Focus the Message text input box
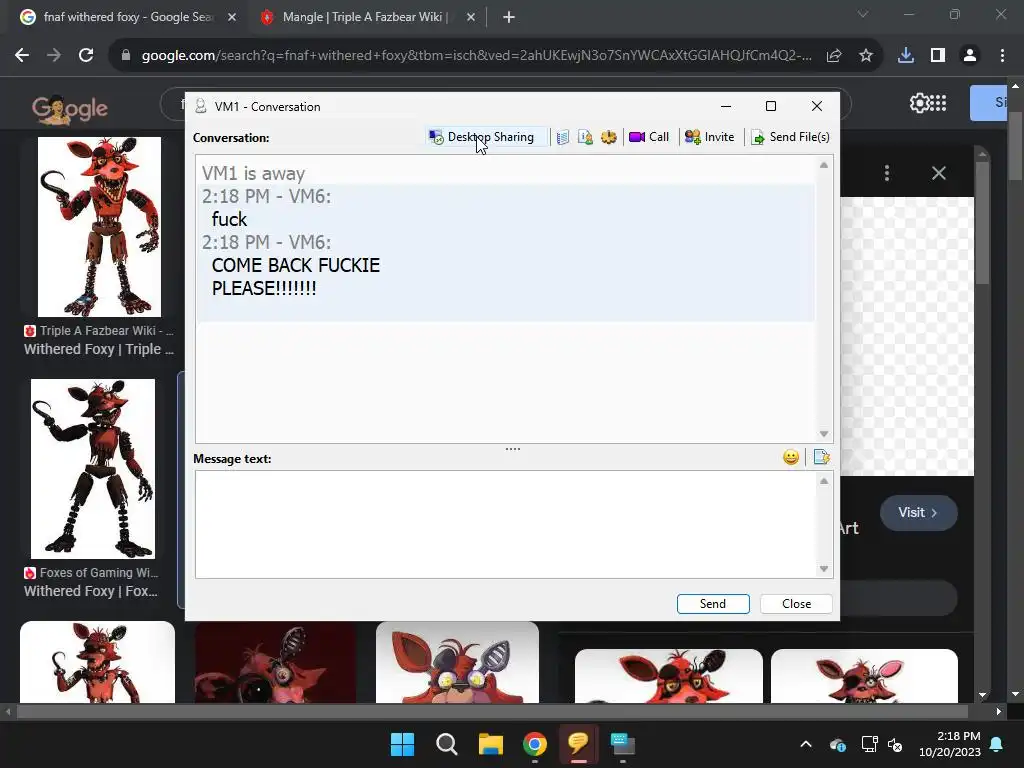The height and width of the screenshot is (768, 1024). tap(505, 524)
